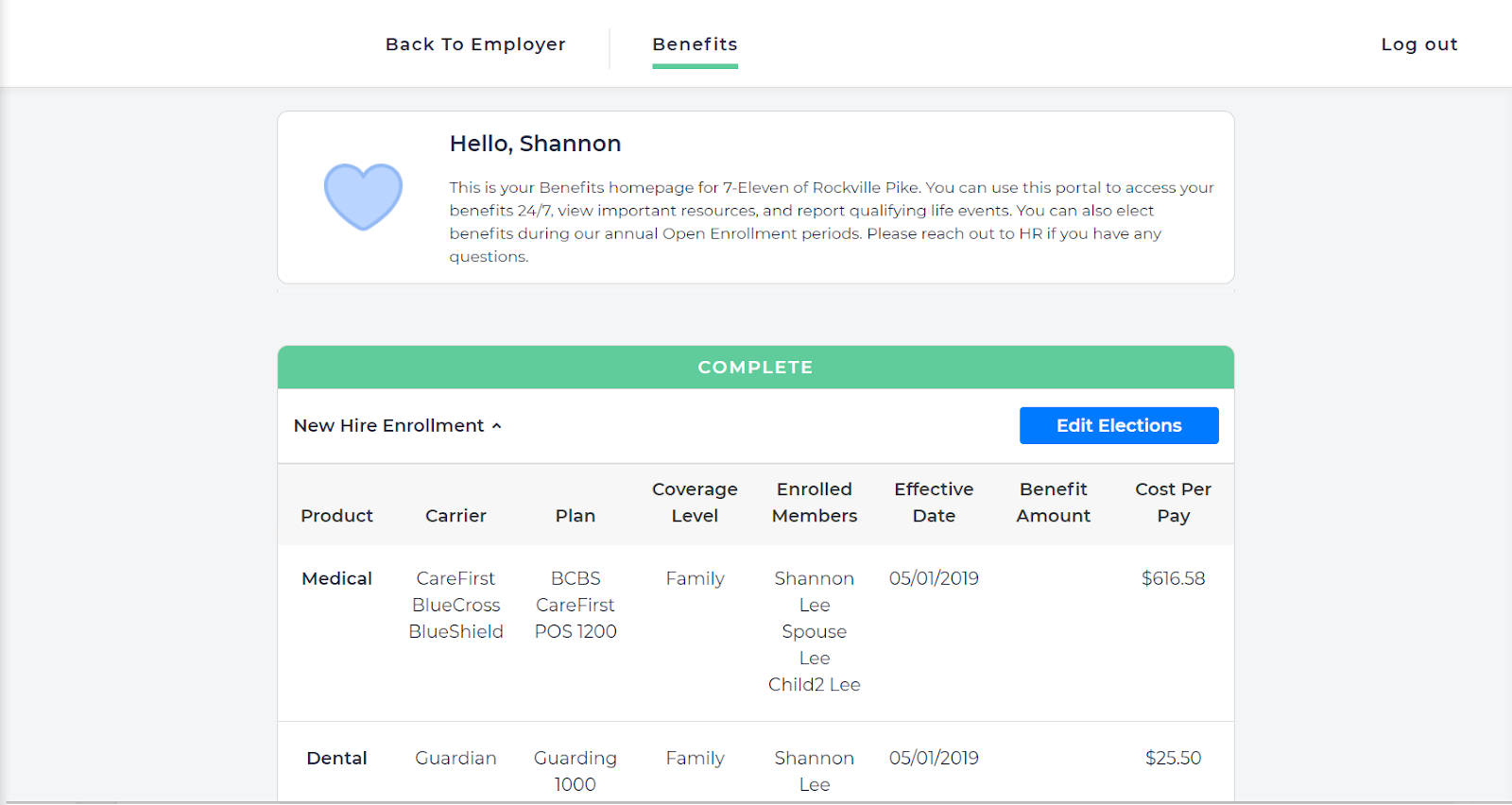1512x805 pixels.
Task: Select the Benefits tab
Action: click(695, 44)
